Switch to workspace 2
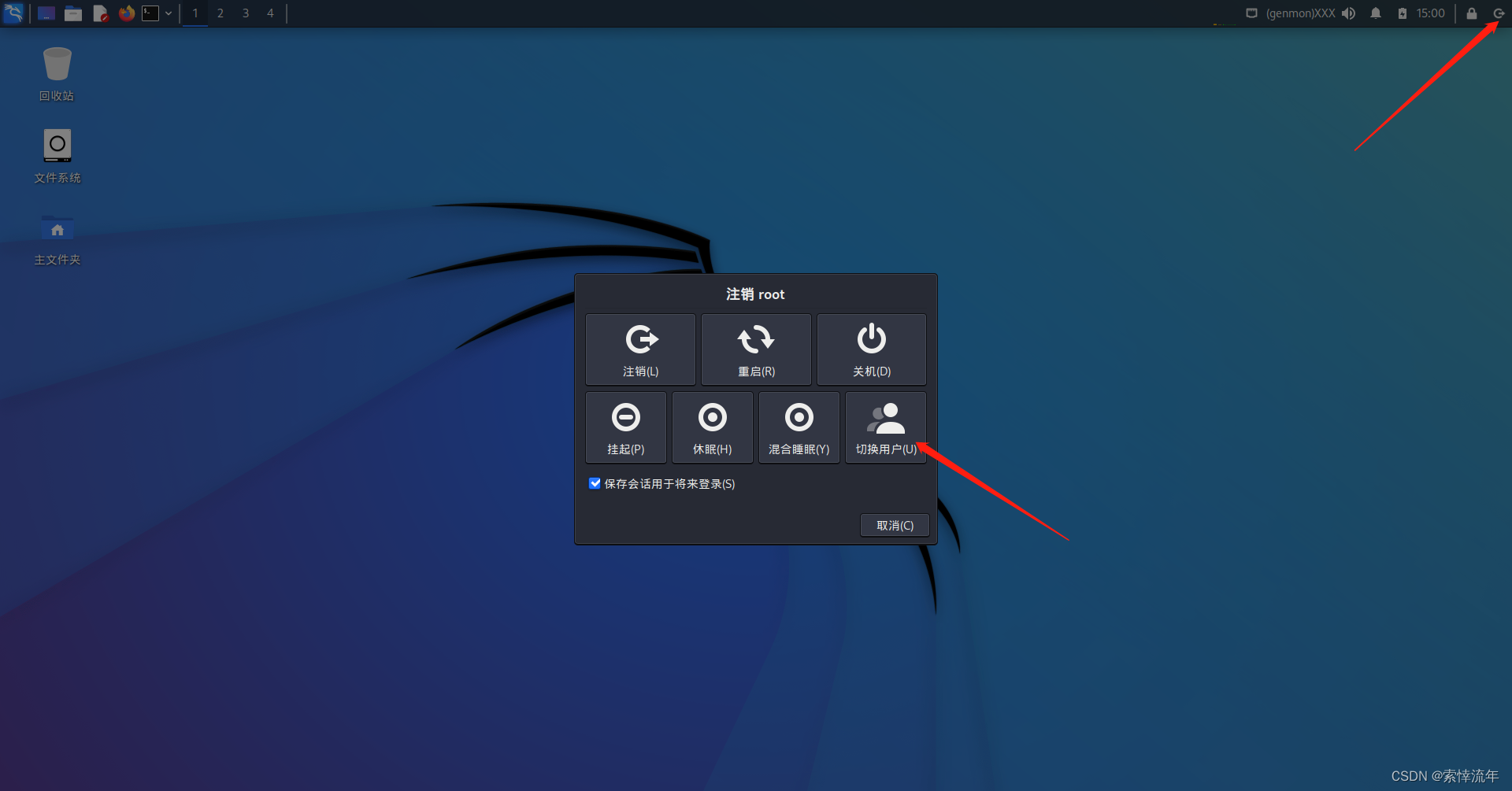Screen dimensions: 1512x791 pyautogui.click(x=220, y=13)
